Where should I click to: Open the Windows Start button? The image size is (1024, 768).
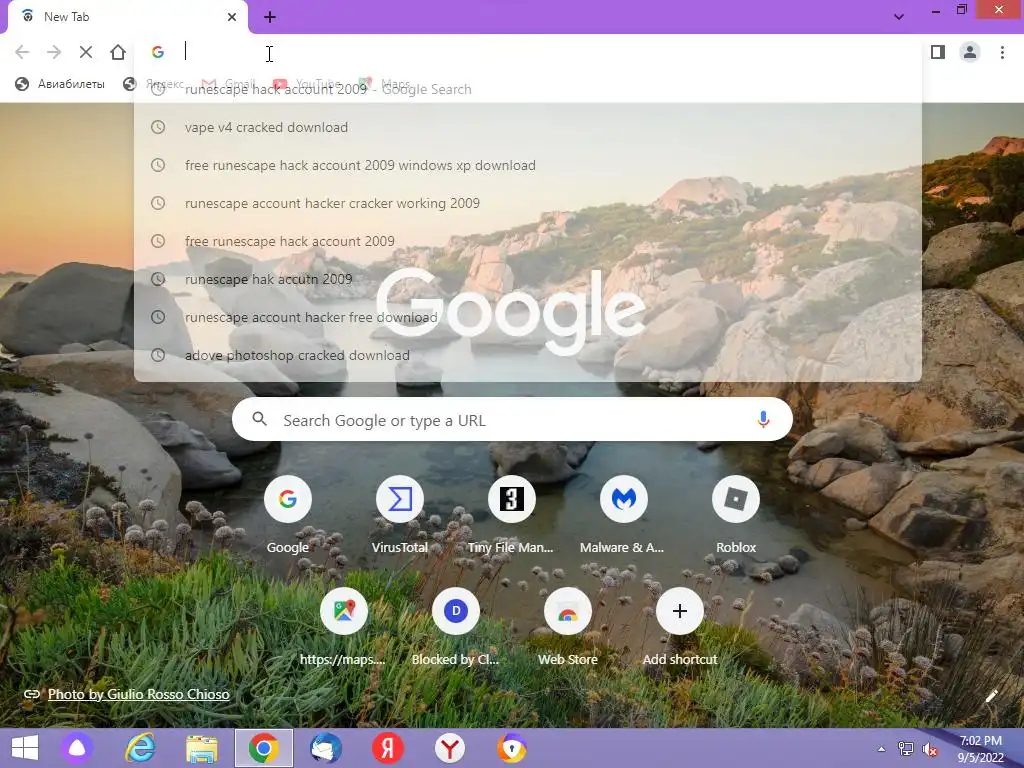click(x=25, y=748)
